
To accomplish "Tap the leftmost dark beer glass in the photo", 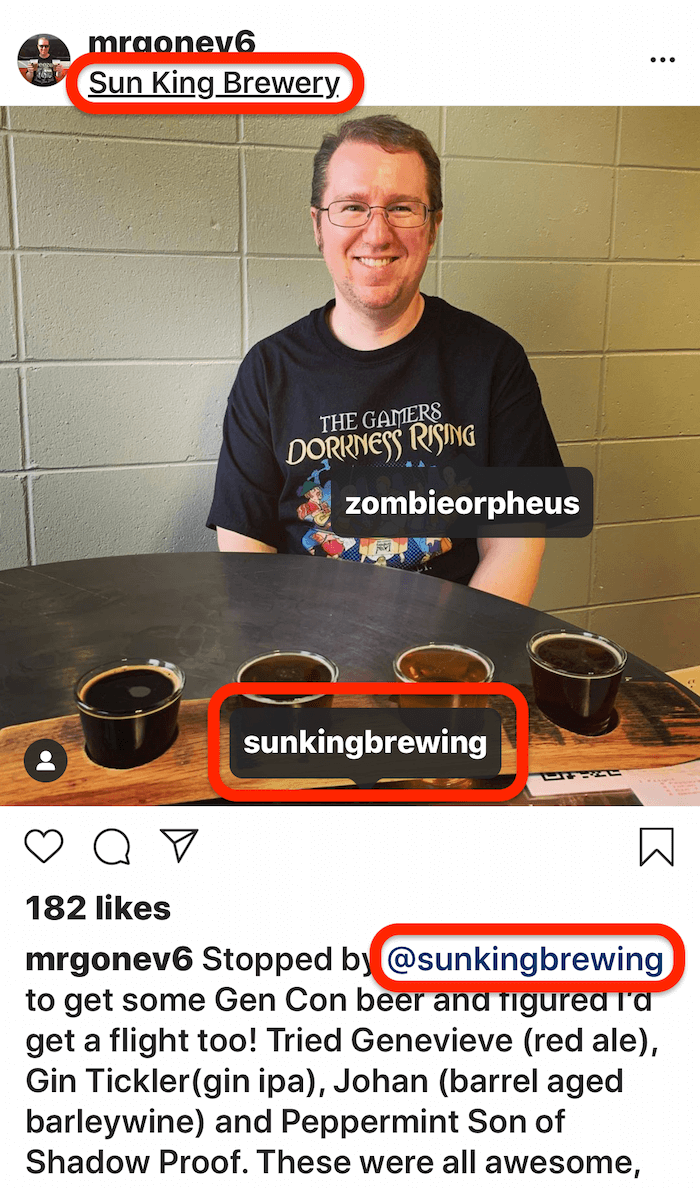I will click(129, 712).
